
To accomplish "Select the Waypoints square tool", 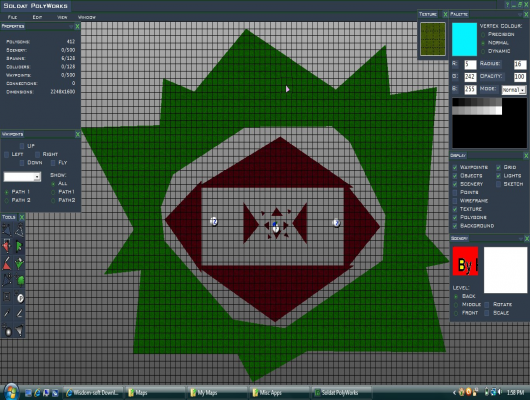I will (7, 297).
